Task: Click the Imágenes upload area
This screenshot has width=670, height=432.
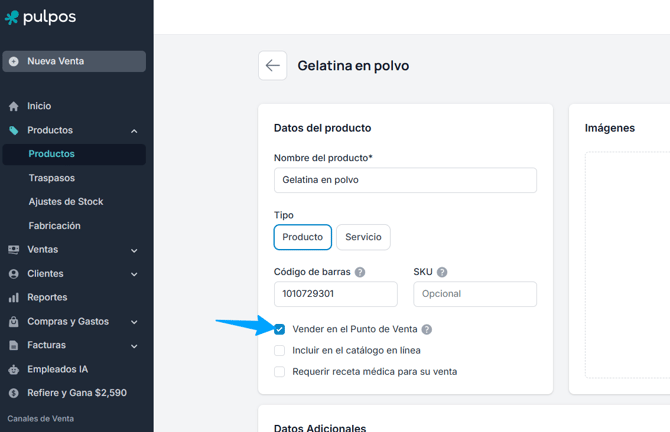Action: coord(627,265)
